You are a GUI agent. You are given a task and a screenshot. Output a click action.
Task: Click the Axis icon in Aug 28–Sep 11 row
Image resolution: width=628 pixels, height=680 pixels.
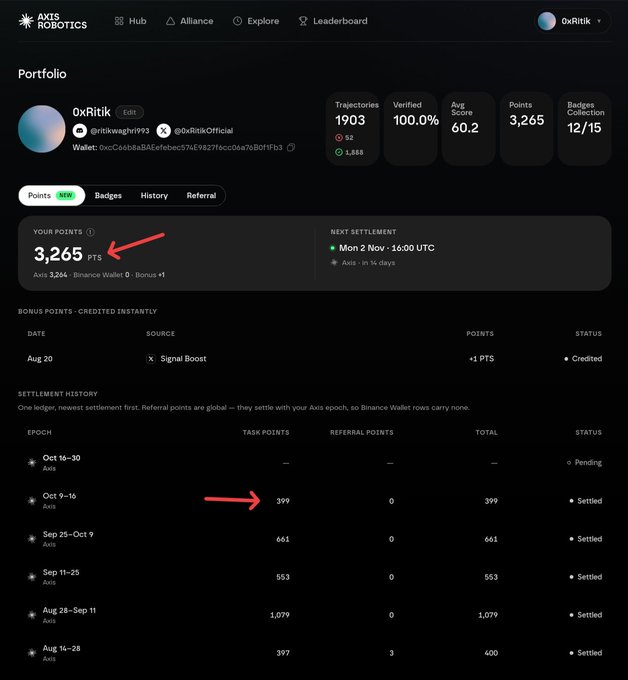click(x=32, y=615)
